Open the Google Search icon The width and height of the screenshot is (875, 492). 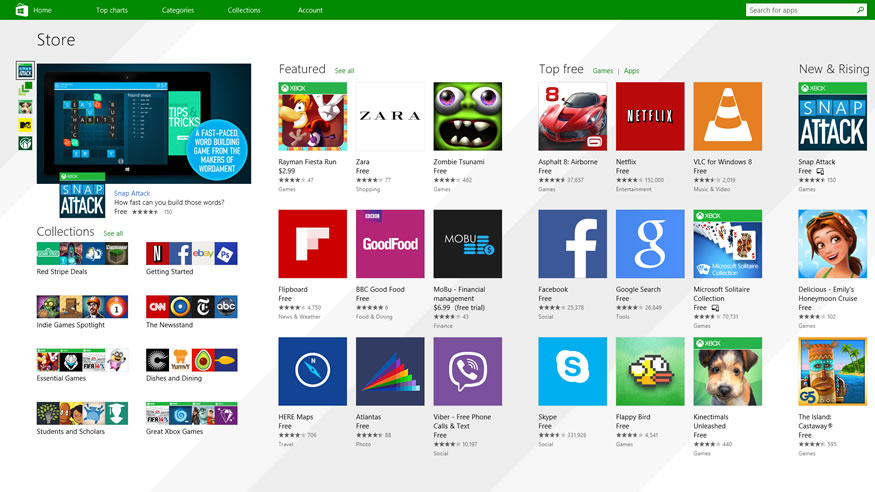tap(650, 244)
